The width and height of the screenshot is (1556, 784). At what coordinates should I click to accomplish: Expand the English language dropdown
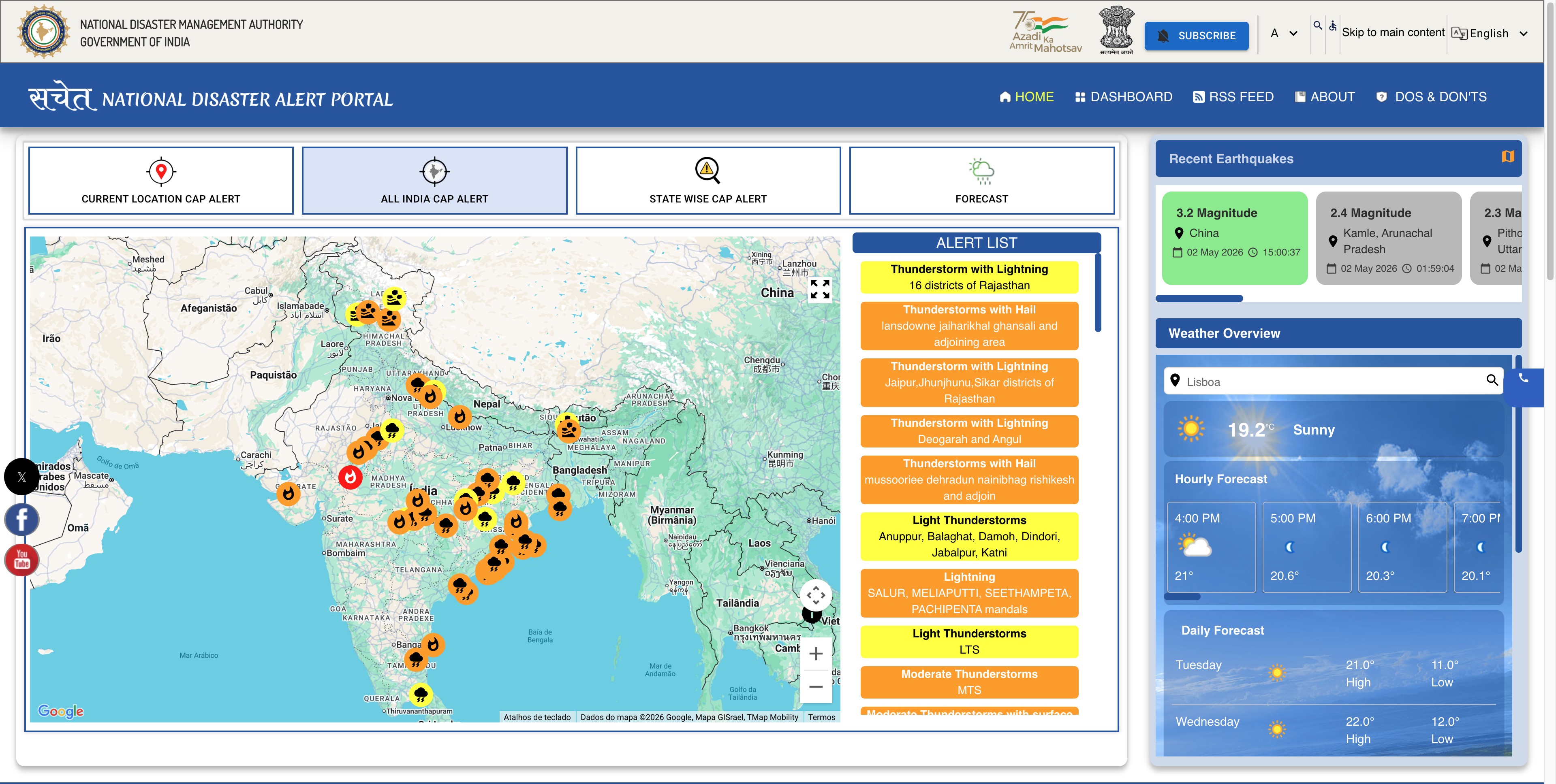point(1490,33)
